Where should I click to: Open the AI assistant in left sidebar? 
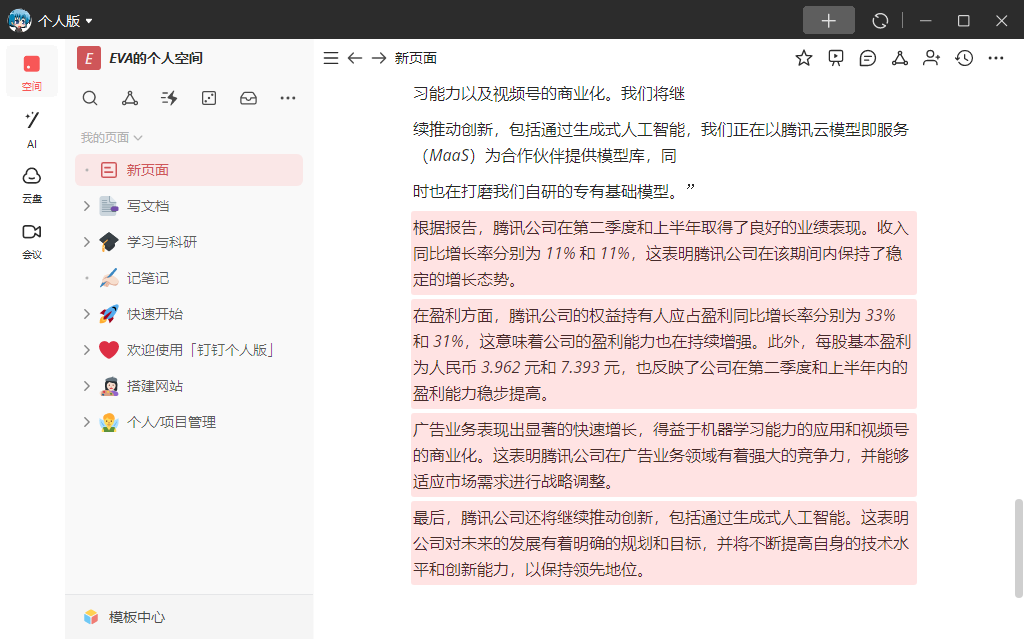pyautogui.click(x=31, y=129)
